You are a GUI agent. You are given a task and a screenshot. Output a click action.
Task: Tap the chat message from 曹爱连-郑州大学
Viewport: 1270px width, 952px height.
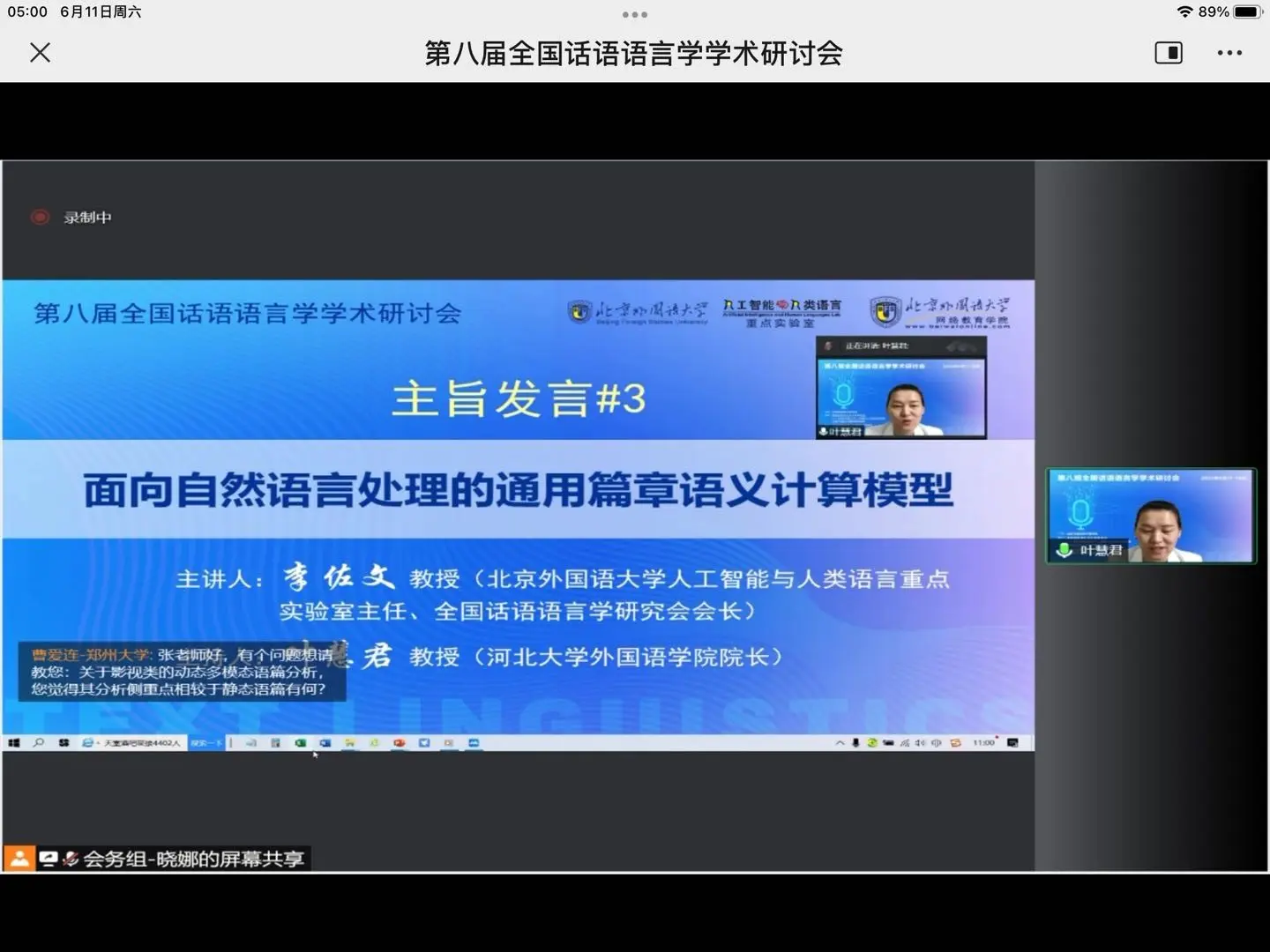[x=182, y=672]
